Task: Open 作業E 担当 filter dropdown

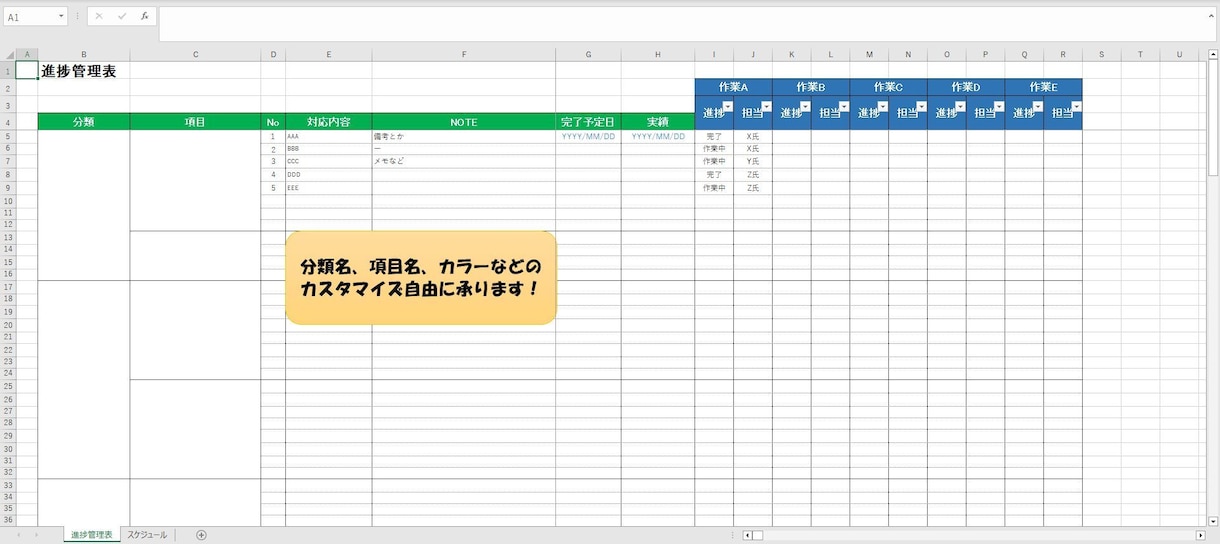Action: pos(1077,106)
